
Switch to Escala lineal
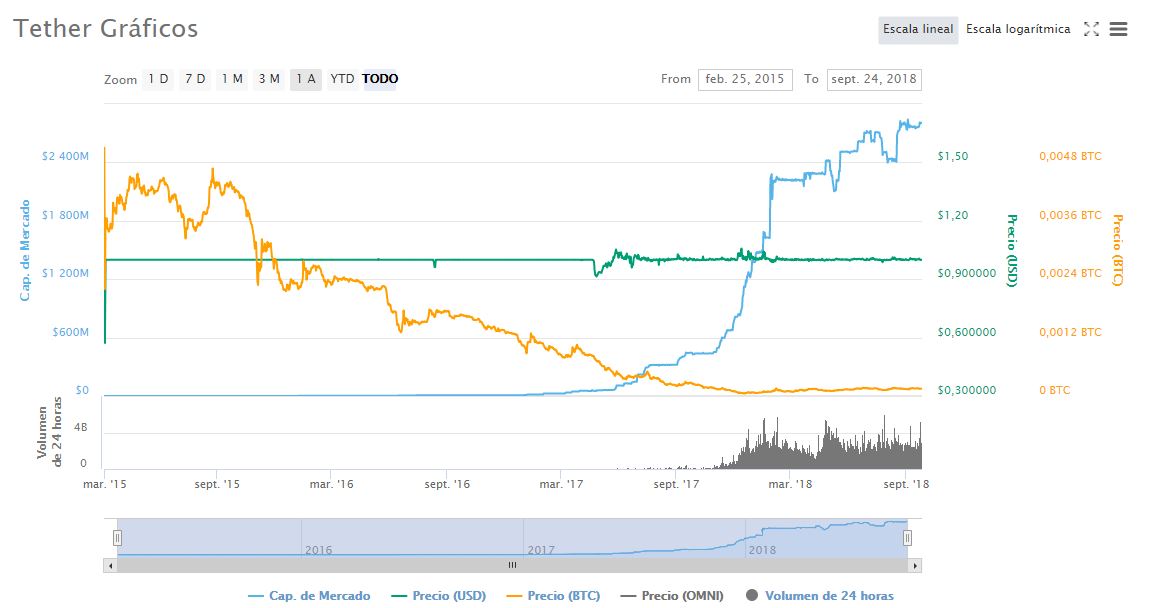coord(918,29)
